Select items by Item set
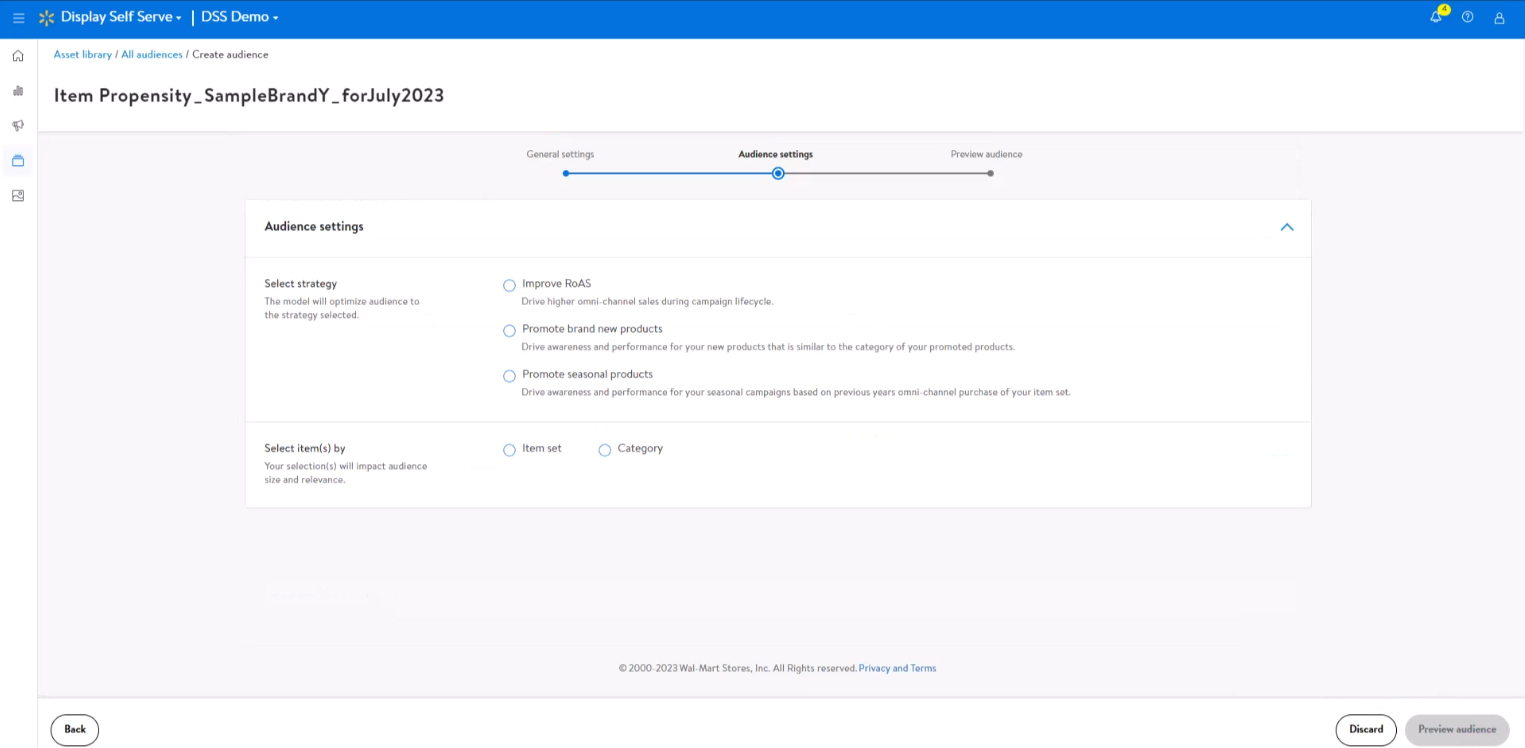The height and width of the screenshot is (748, 1525). click(509, 450)
